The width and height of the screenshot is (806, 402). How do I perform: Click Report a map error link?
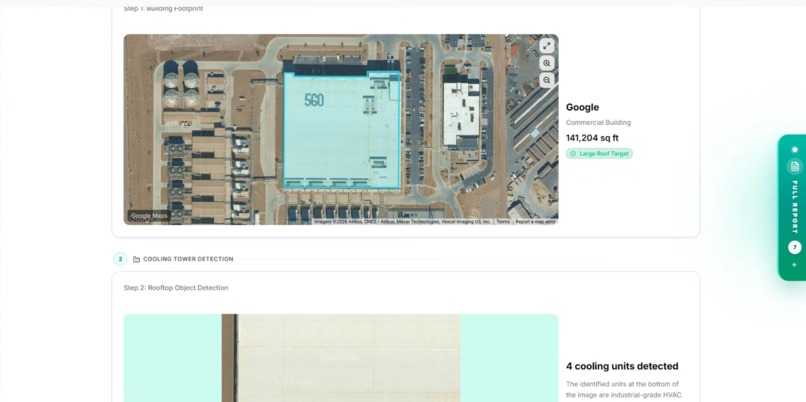click(x=535, y=222)
